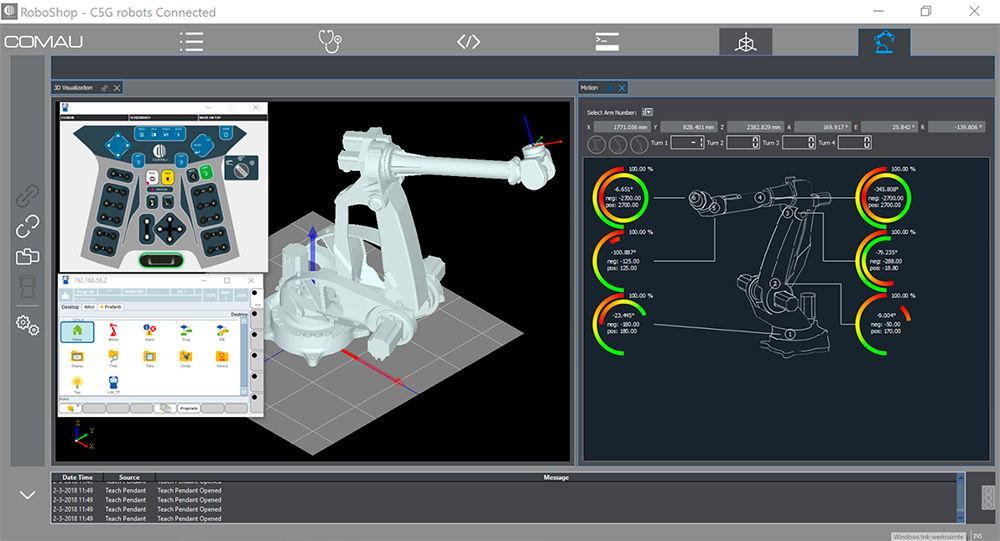Open Files icon in pendant desktop
1000x541 pixels.
click(114, 359)
